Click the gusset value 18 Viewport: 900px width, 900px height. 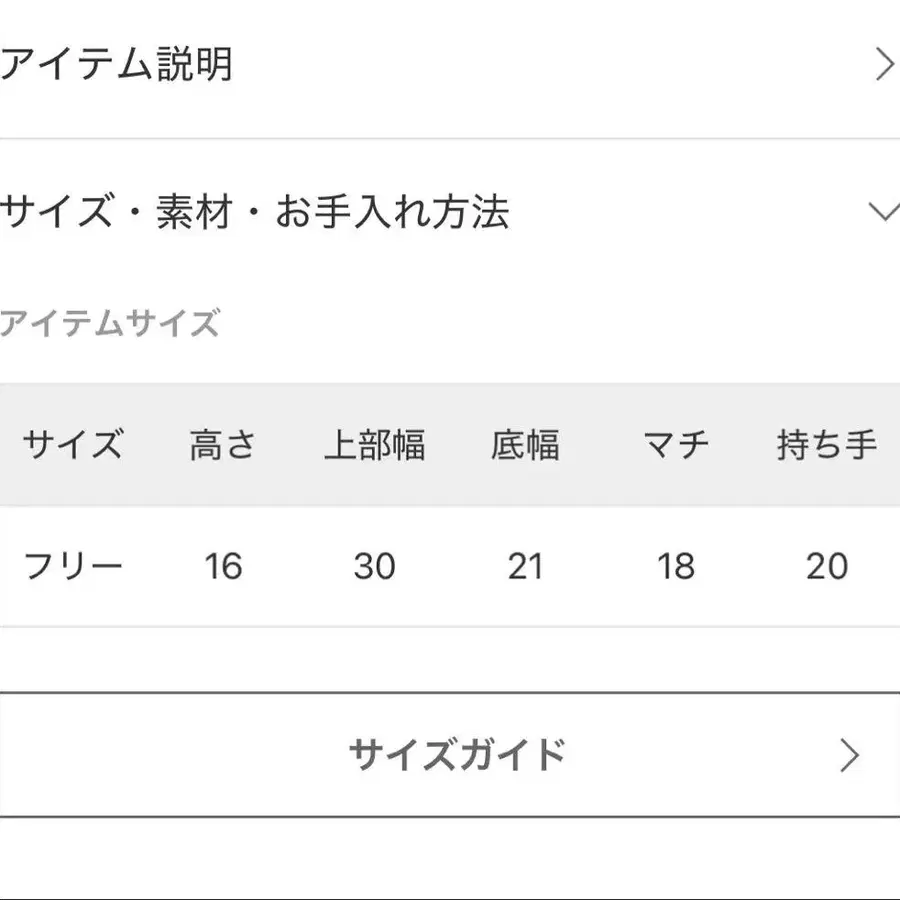(x=676, y=567)
